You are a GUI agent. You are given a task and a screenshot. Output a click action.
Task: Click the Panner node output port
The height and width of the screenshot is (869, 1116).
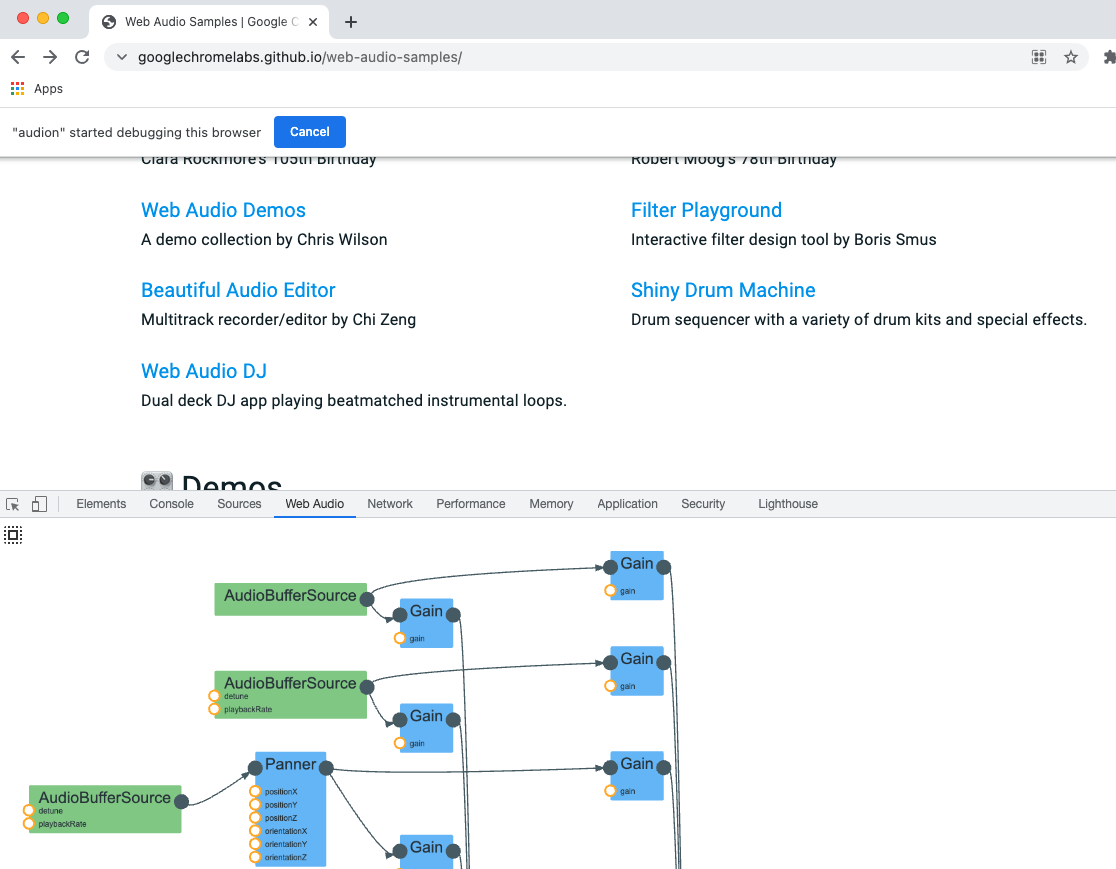pos(326,768)
